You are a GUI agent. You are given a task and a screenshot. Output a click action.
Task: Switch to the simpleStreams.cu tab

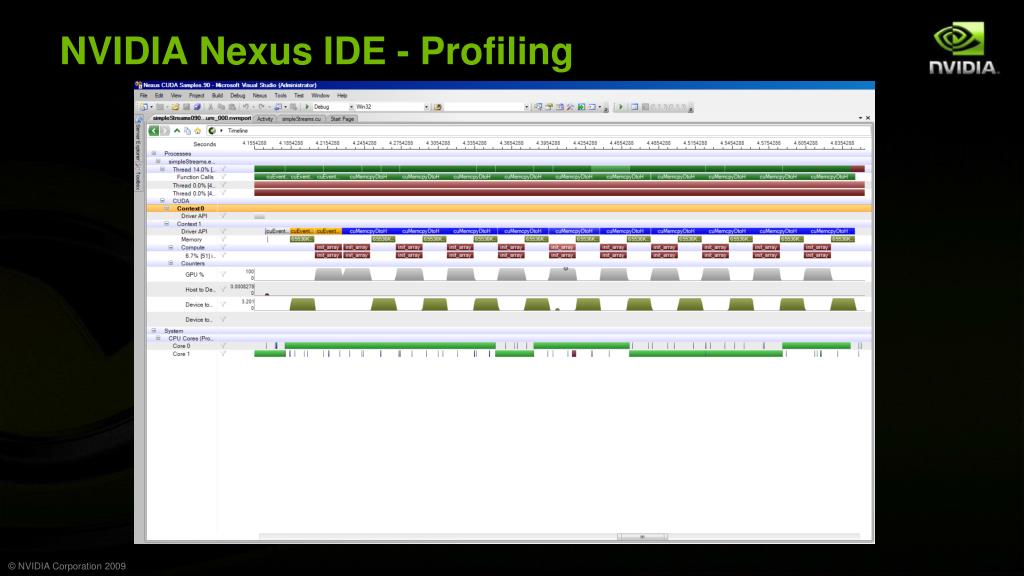(x=302, y=119)
